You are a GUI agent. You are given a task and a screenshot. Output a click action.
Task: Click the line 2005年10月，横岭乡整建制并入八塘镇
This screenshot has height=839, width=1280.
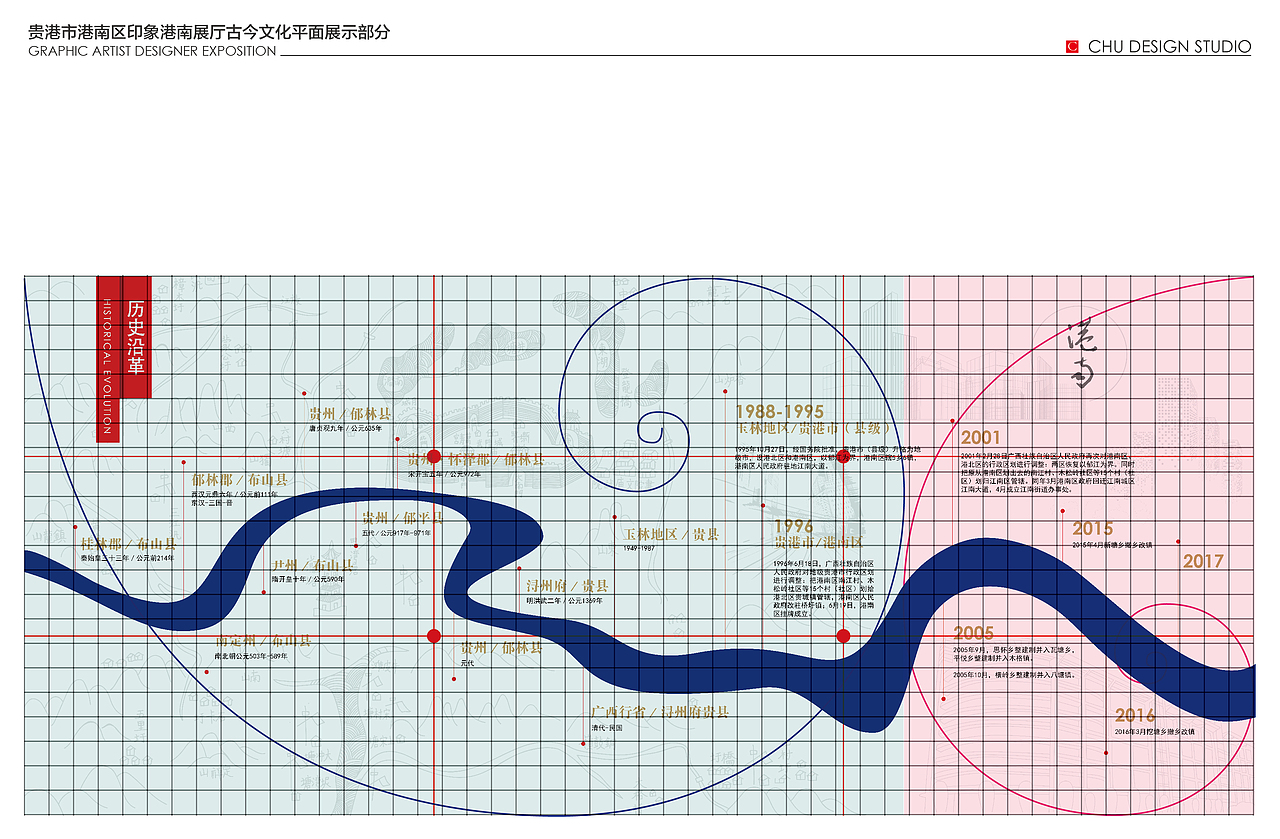click(x=1013, y=675)
